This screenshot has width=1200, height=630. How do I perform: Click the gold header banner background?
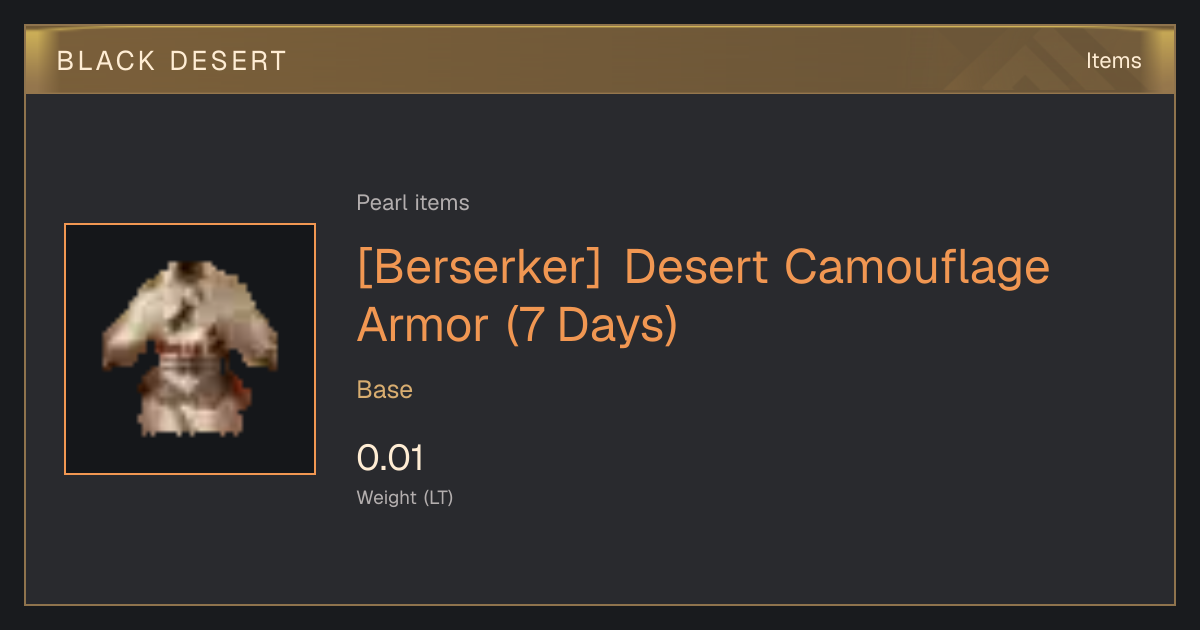600,60
